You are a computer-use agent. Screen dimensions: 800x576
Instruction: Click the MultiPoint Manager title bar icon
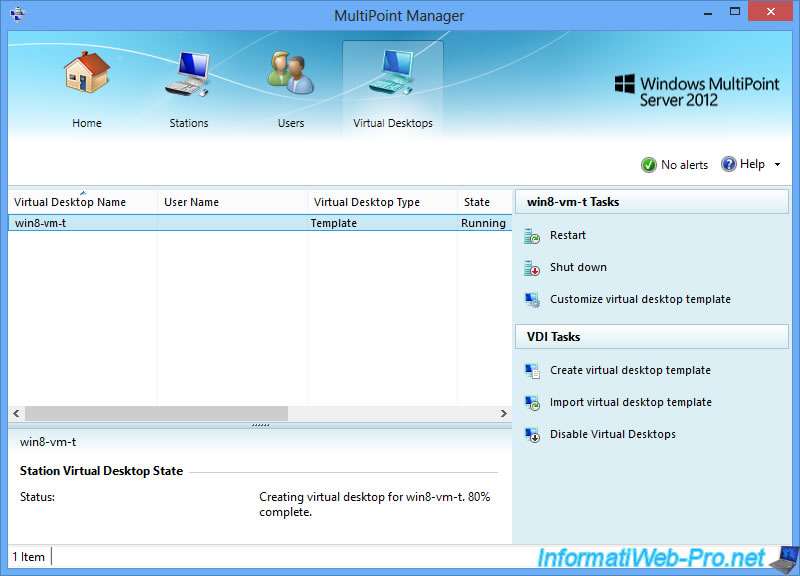coord(17,14)
